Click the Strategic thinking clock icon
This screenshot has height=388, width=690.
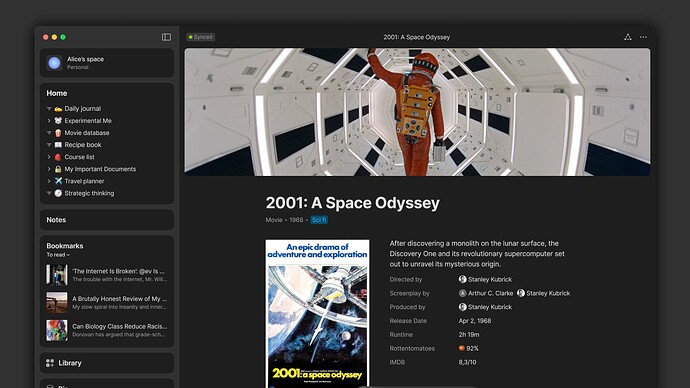click(58, 193)
